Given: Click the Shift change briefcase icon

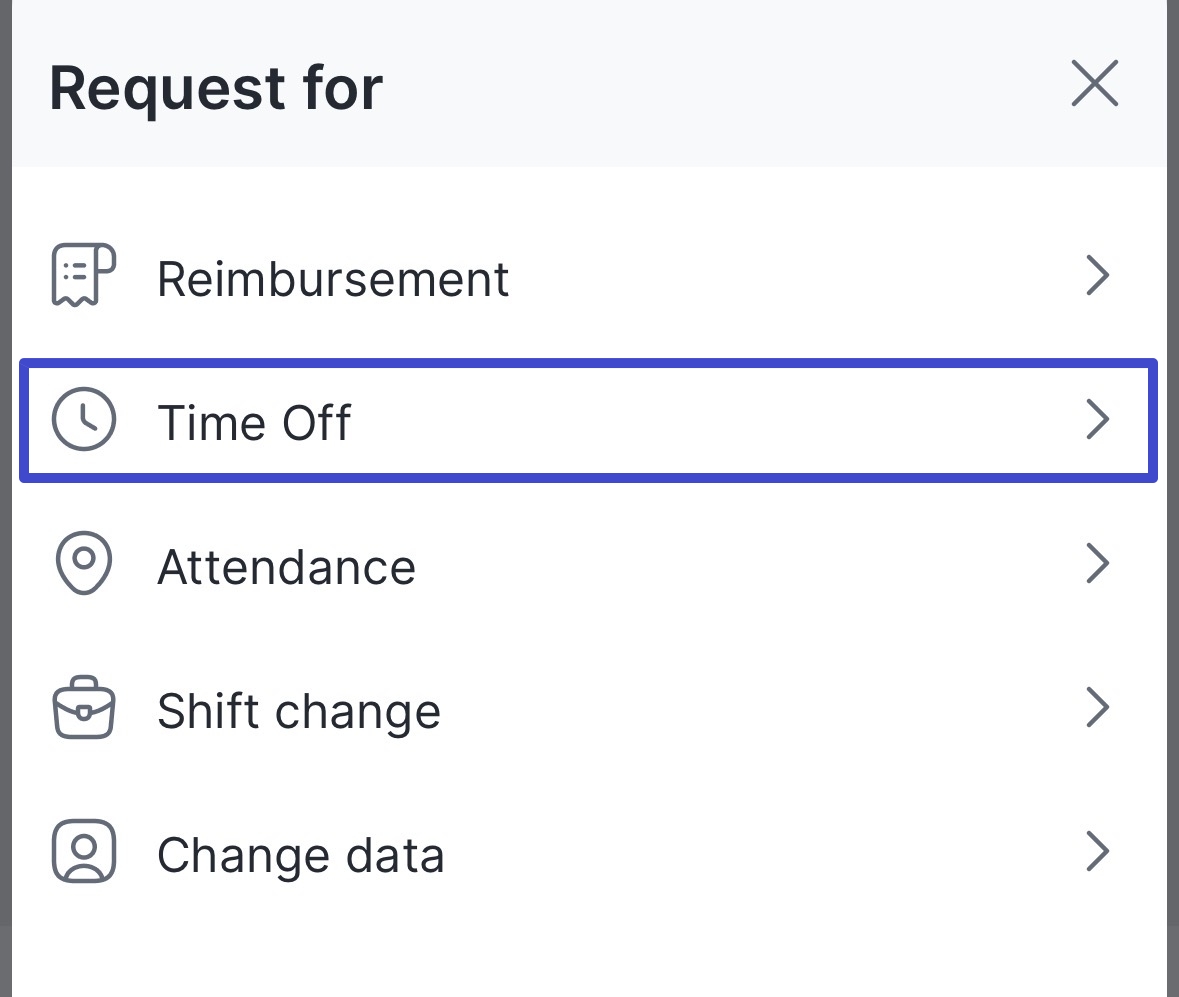Looking at the screenshot, I should [83, 708].
